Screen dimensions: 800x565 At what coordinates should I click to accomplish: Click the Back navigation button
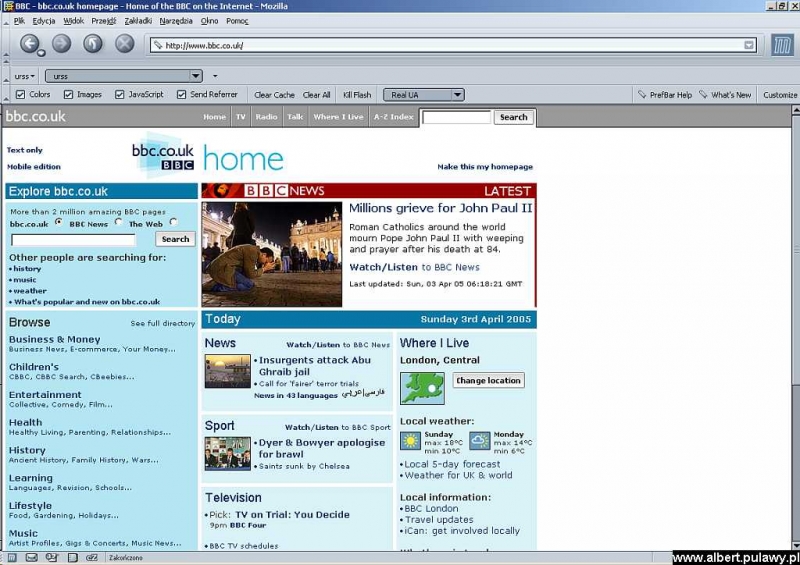pos(29,43)
